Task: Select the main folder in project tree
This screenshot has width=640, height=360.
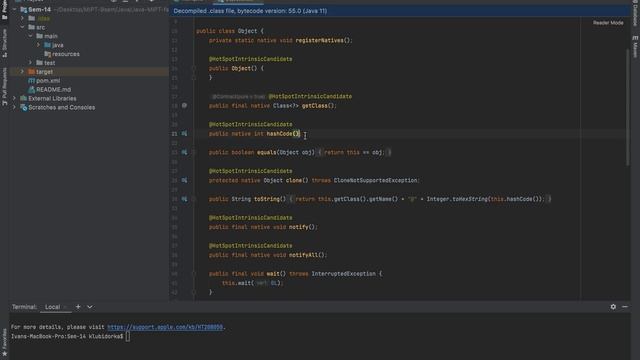Action: click(89, 36)
